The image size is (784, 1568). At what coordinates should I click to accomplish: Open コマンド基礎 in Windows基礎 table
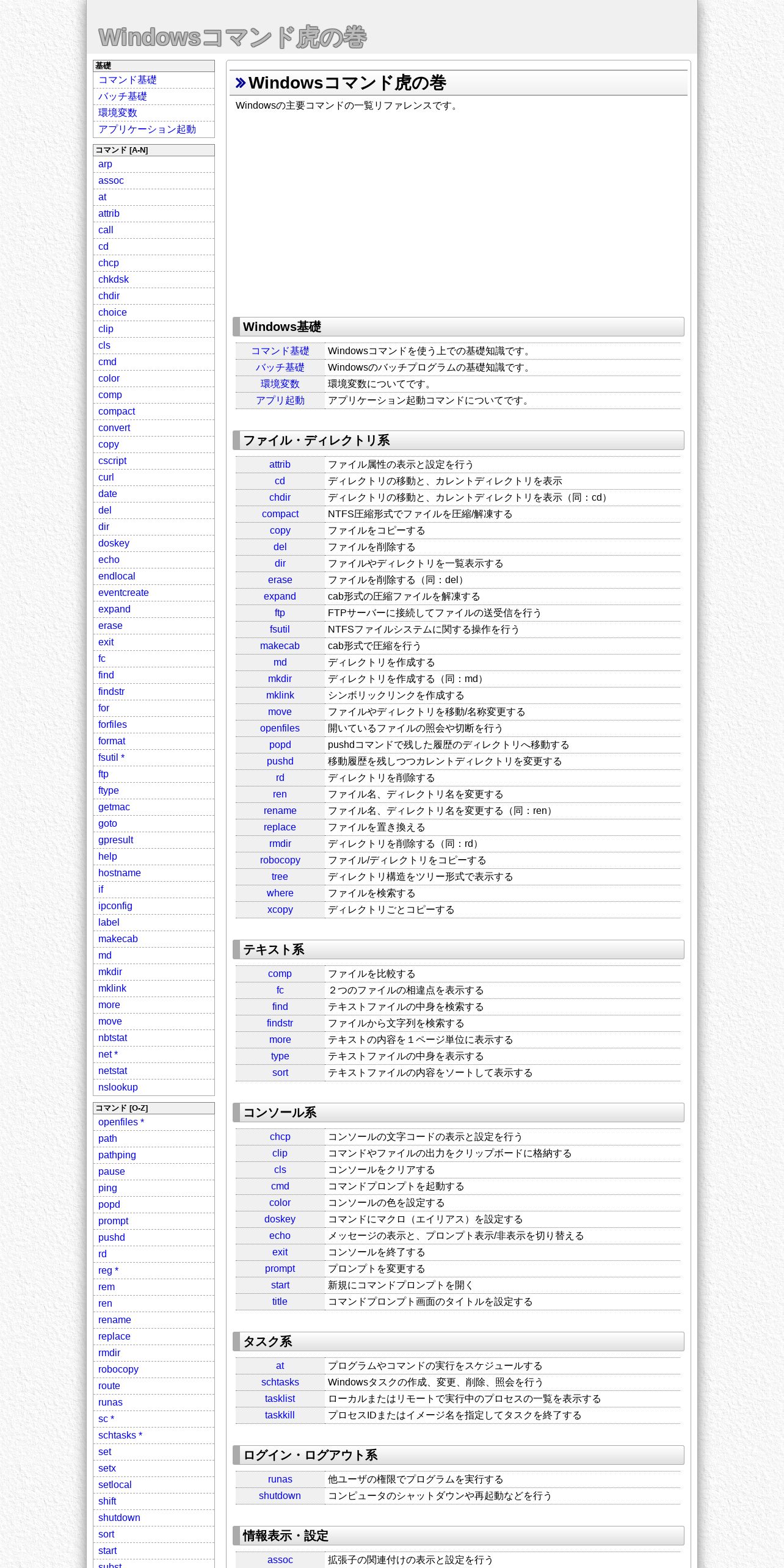point(280,351)
